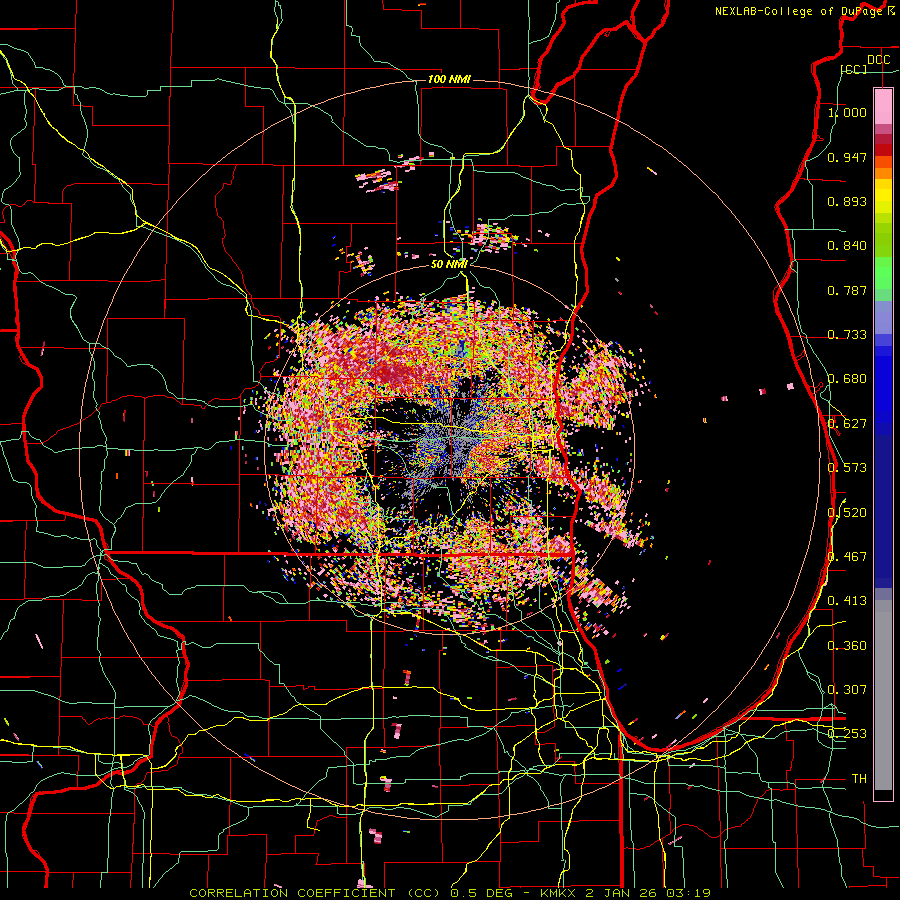This screenshot has height=900, width=900.
Task: Select the 0.627 scale value
Action: 847,424
